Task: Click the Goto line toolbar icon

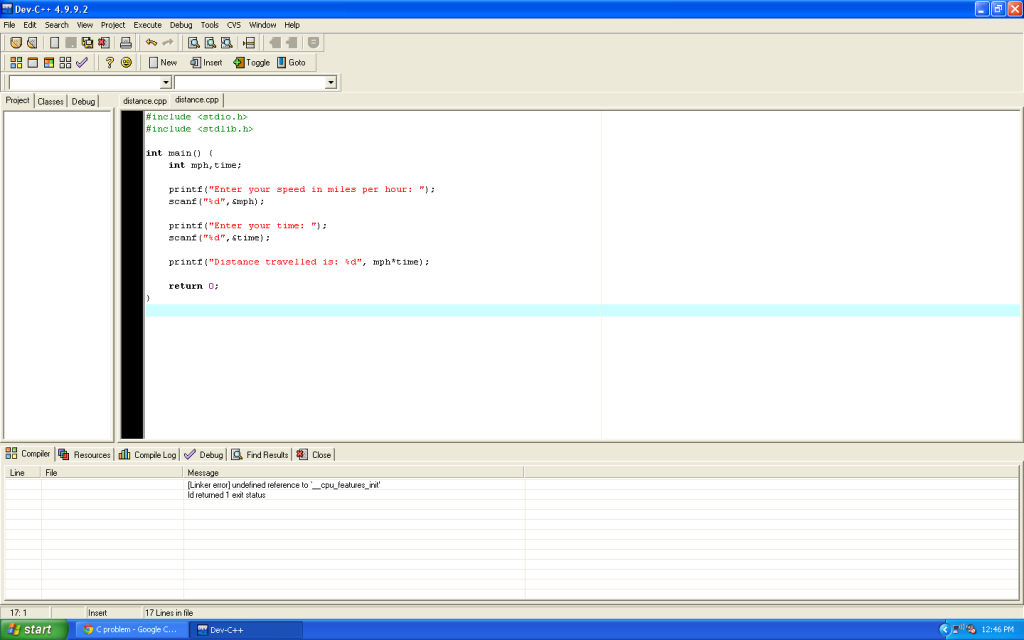Action: tap(249, 43)
